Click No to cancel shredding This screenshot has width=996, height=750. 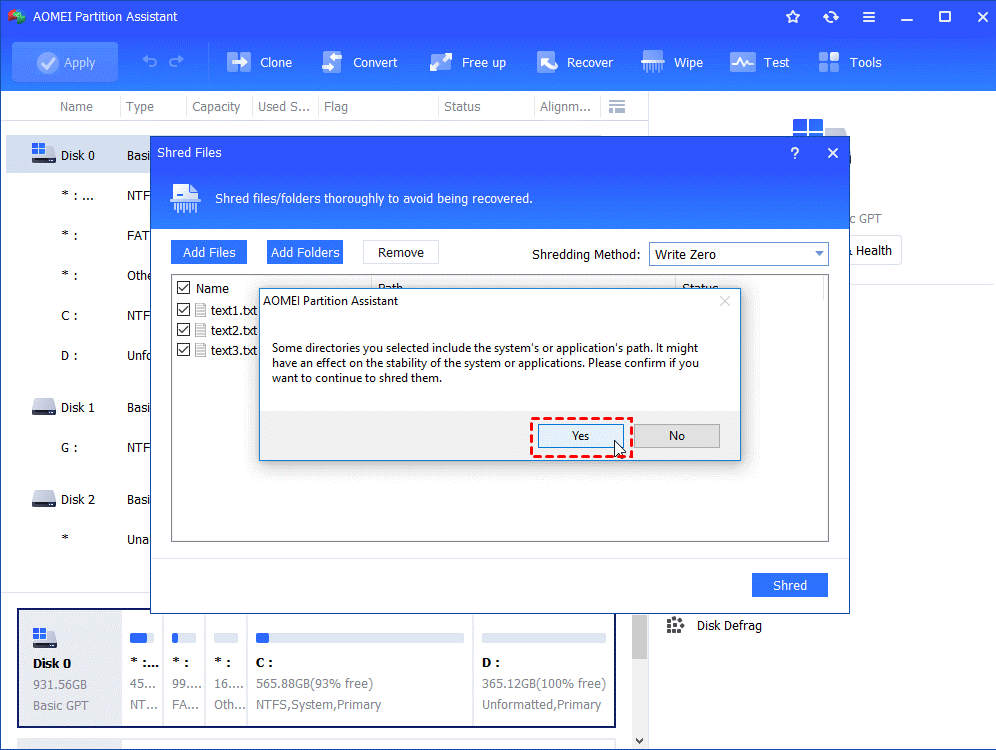(x=677, y=436)
